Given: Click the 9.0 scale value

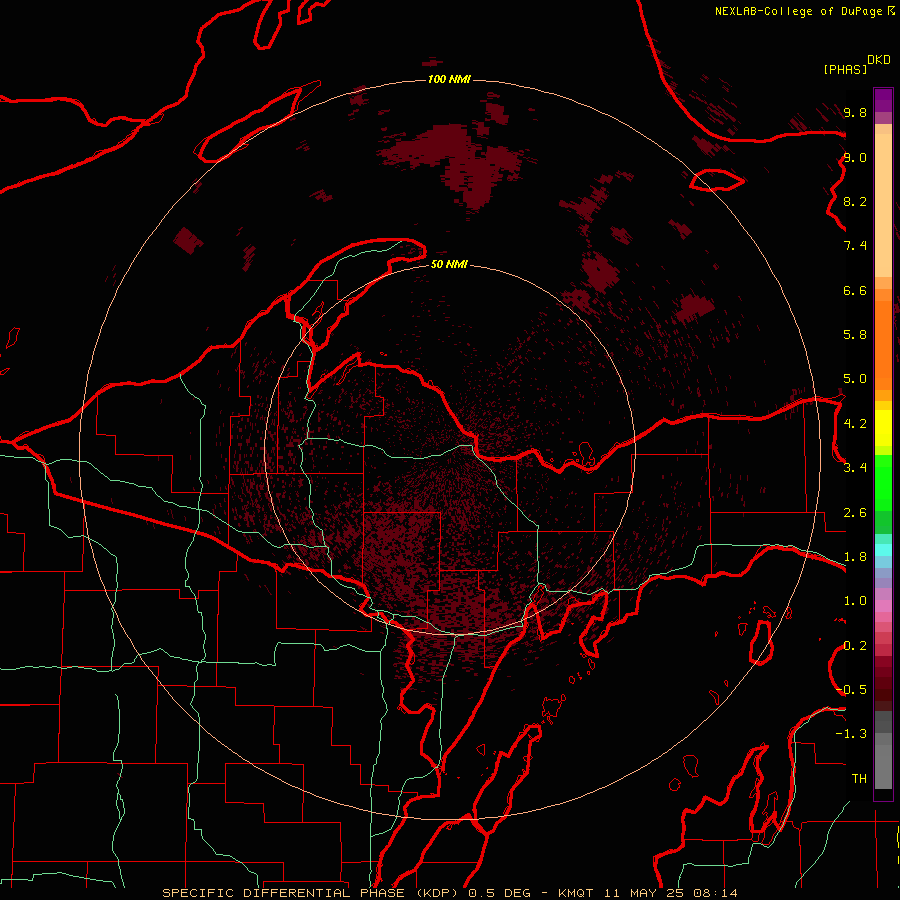Looking at the screenshot, I should [855, 157].
